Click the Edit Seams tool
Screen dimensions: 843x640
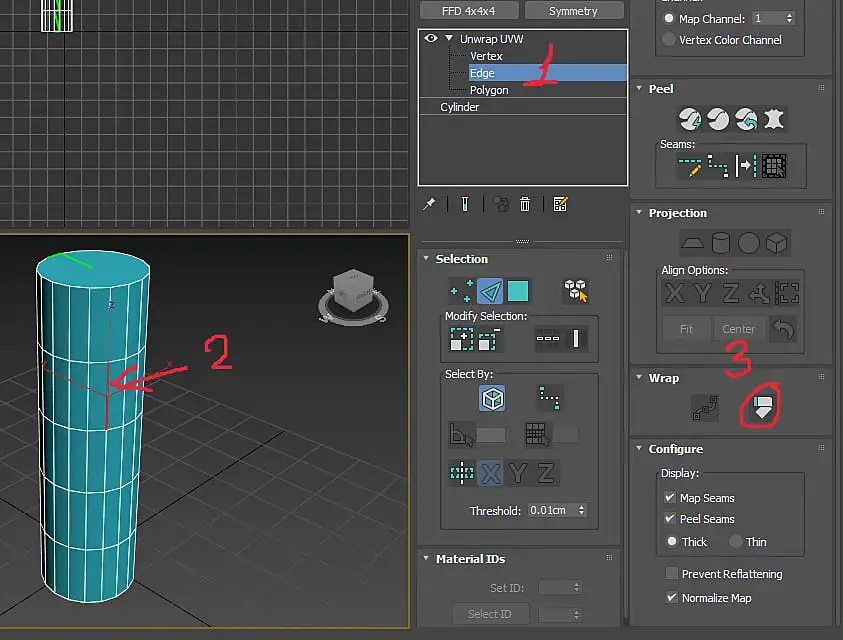tap(690, 166)
